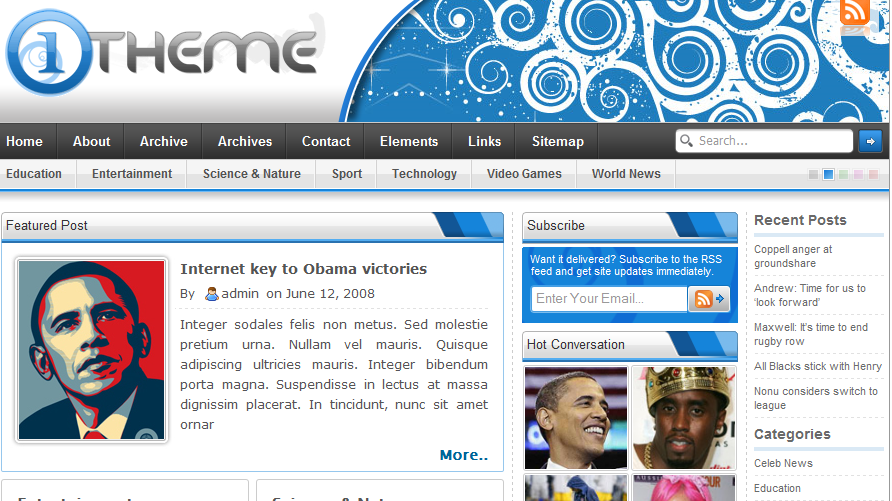The width and height of the screenshot is (892, 501).
Task: Open 'Maxwell: It's time to end rugby row'
Action: (x=811, y=334)
